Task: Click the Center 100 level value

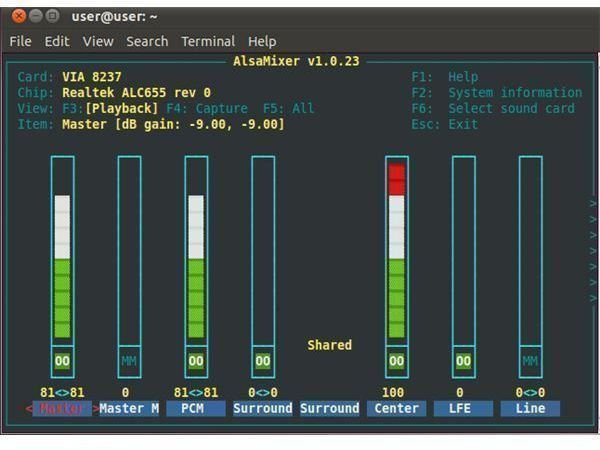Action: pyautogui.click(x=393, y=393)
